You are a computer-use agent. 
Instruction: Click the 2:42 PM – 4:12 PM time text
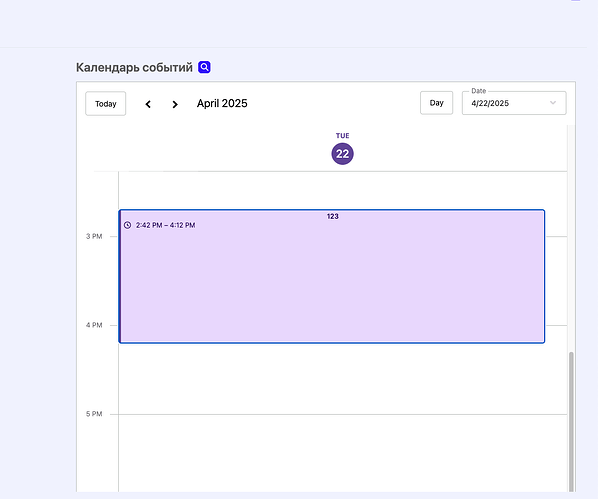pos(166,225)
